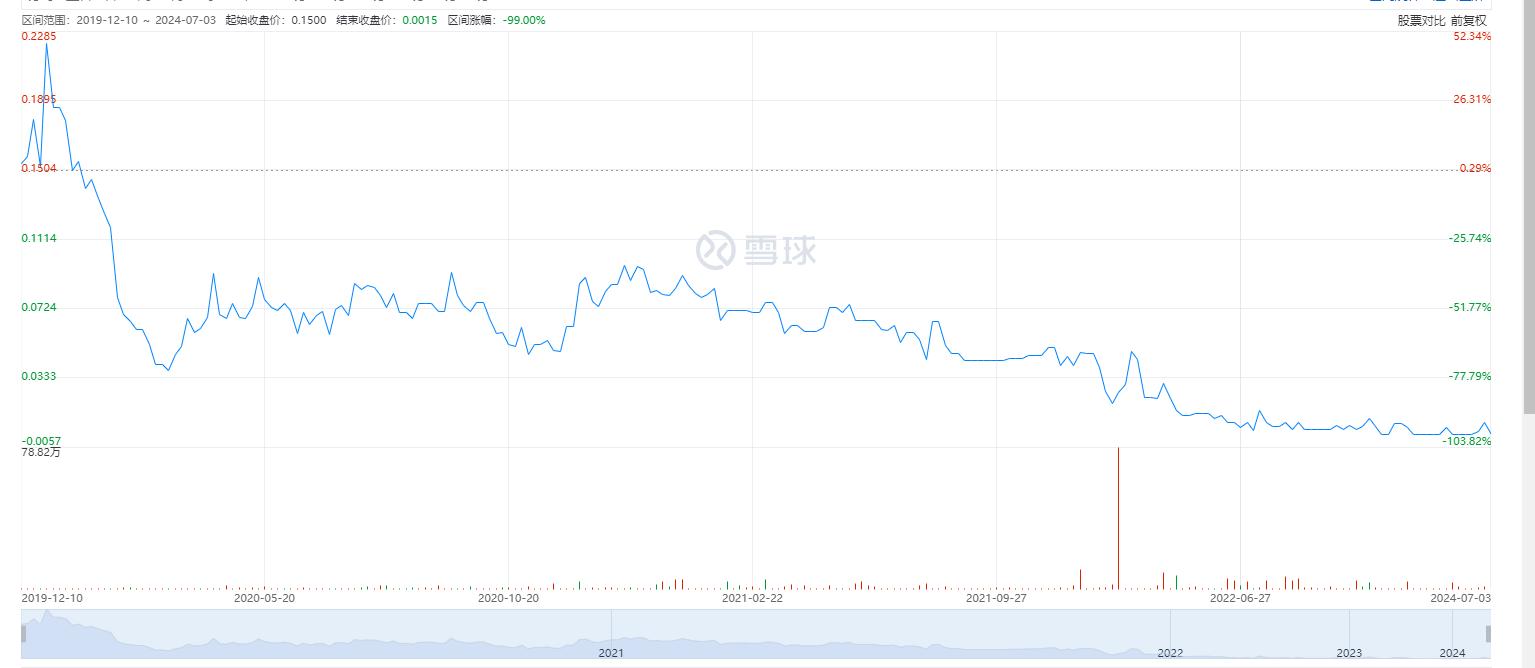Screen dimensions: 1535x668
Task: Grab the left handle of range slider
Action: point(24,633)
